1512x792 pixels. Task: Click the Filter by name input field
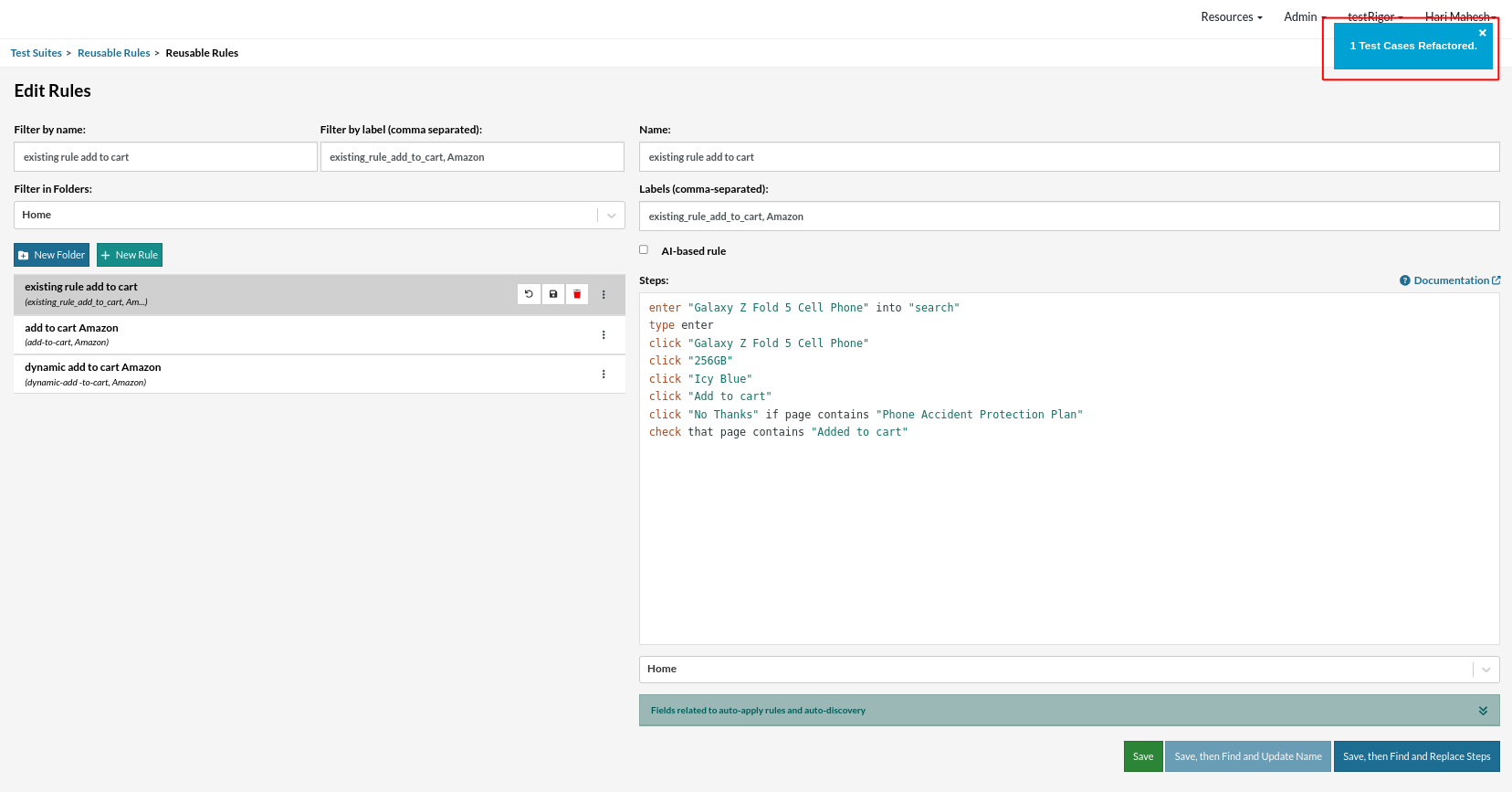165,157
